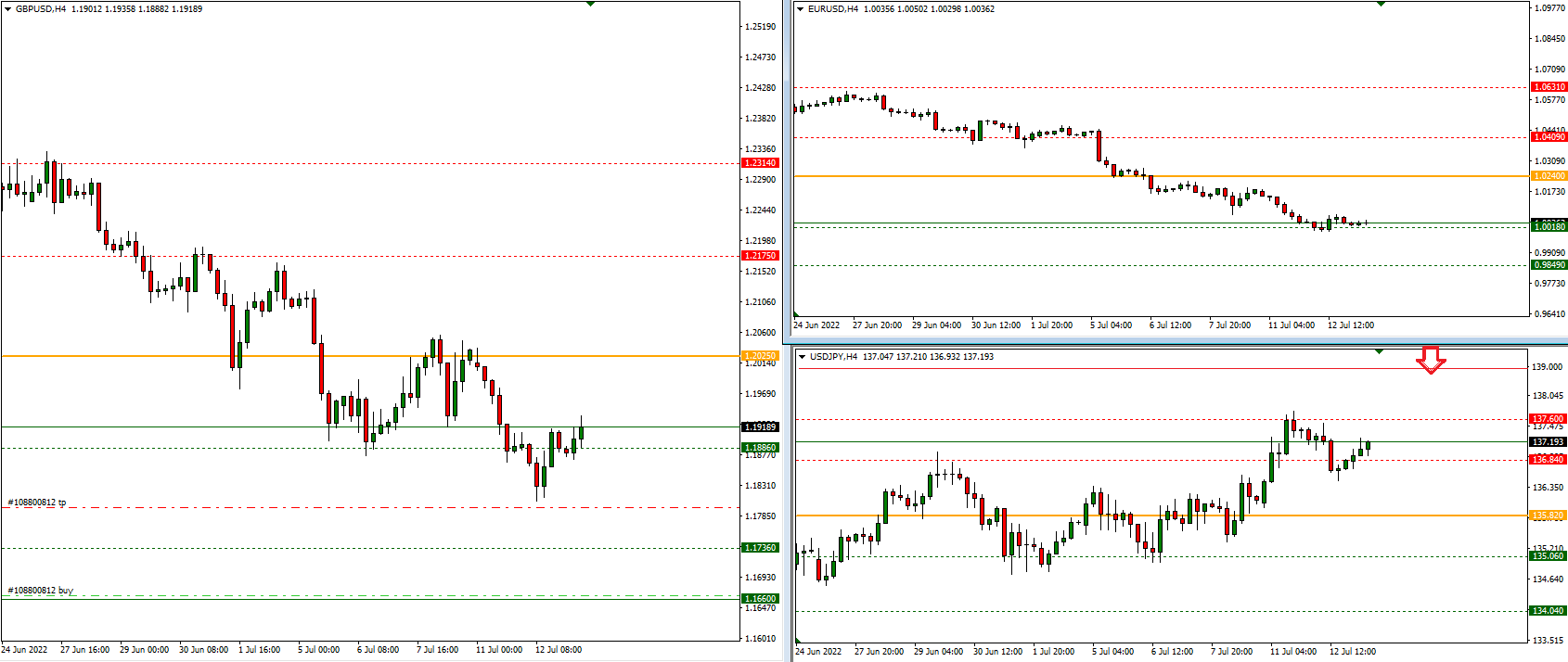Click the green 135.060 level label
This screenshot has width=1568, height=662.
pos(1548,556)
